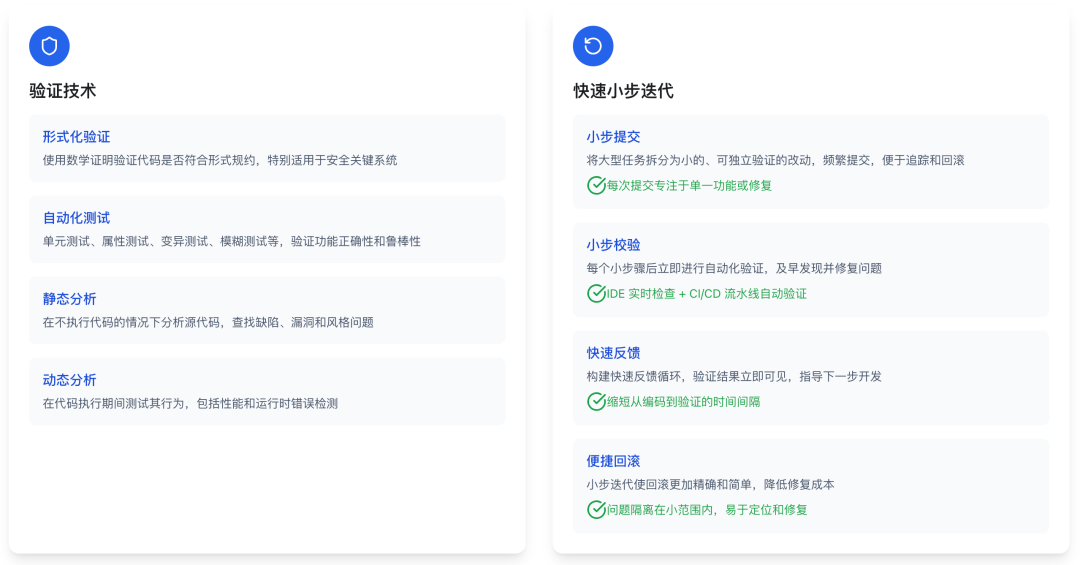This screenshot has width=1080, height=565.
Task: Click the green text 问题隔离在小范围内，易于定位和修复
Action: [x=707, y=511]
